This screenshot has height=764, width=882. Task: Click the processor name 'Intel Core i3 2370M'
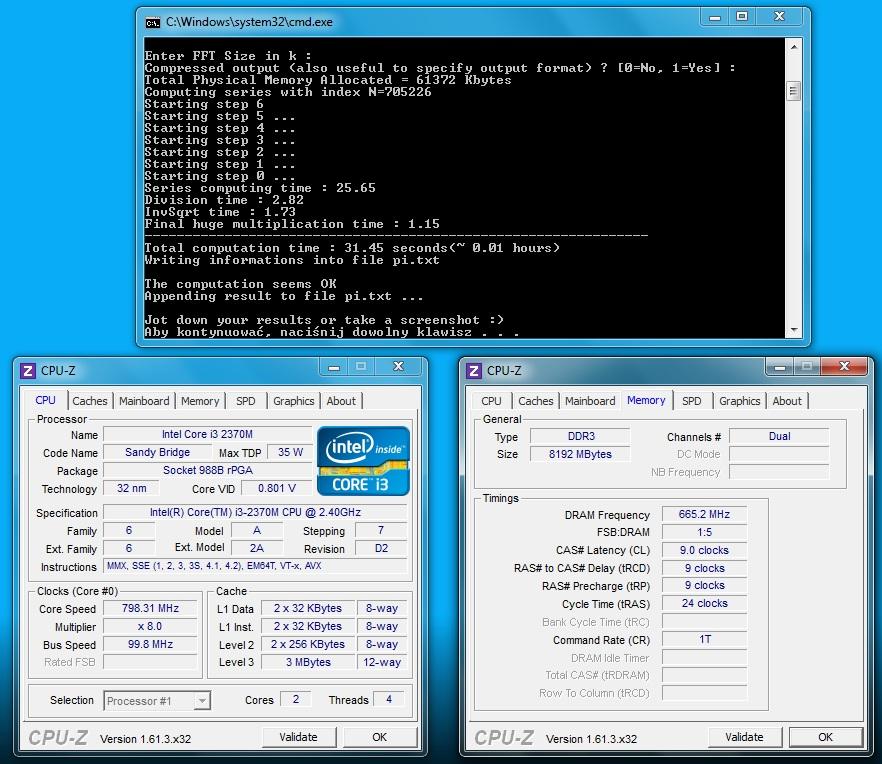[x=208, y=434]
